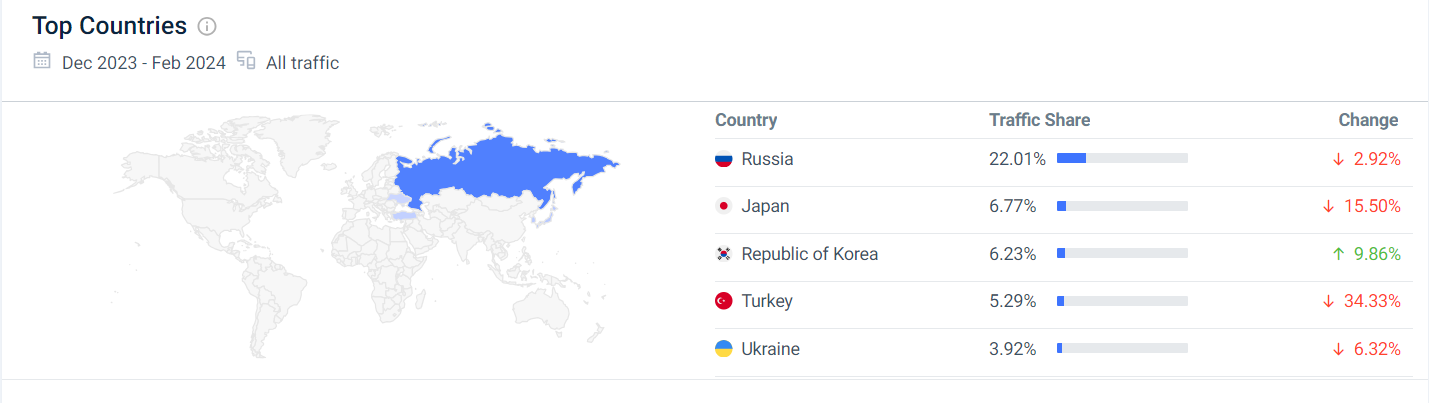Image resolution: width=1429 pixels, height=403 pixels.
Task: Open the Ukraine country name link
Action: [770, 349]
